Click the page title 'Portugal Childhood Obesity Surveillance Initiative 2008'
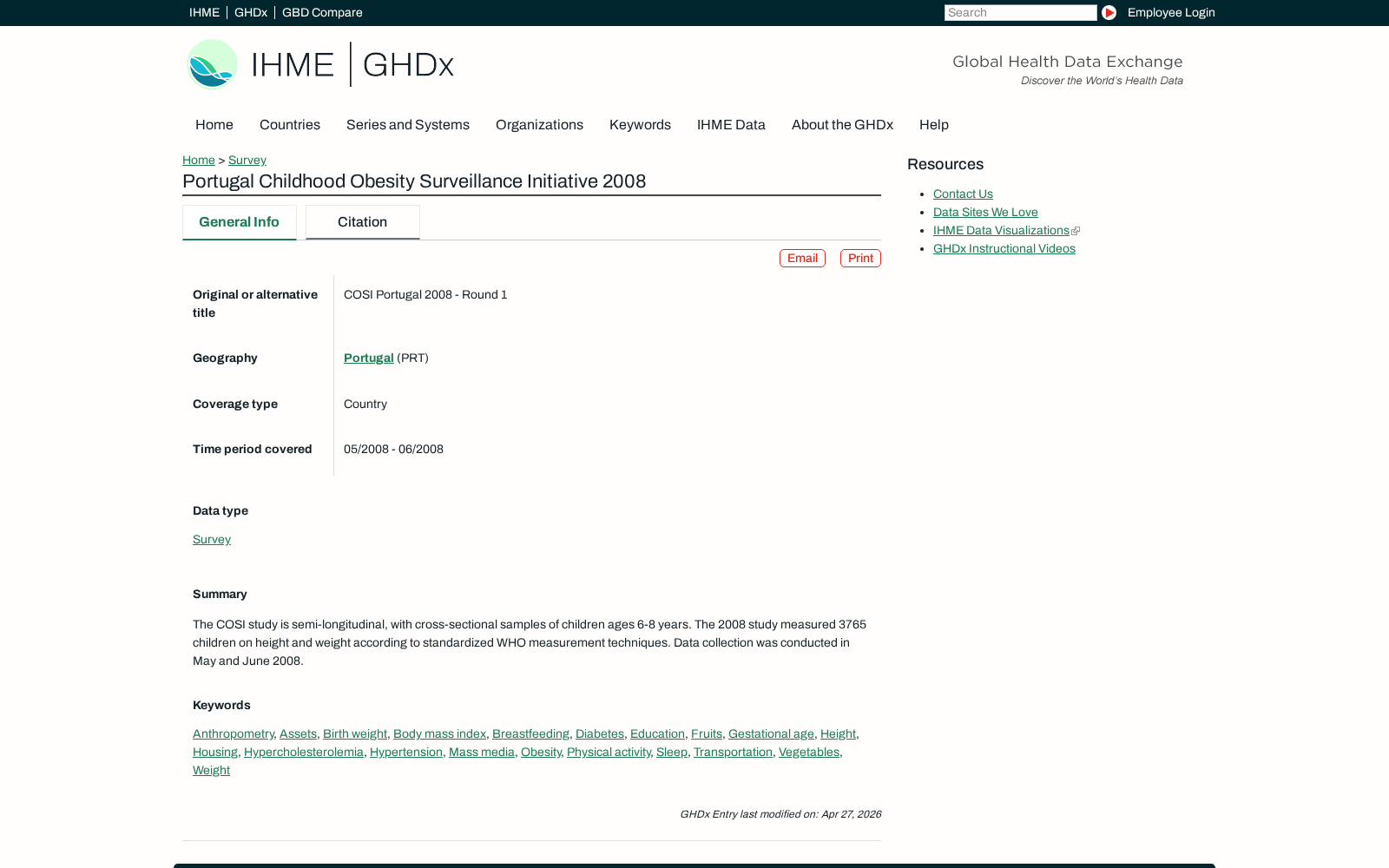Image resolution: width=1389 pixels, height=868 pixels. point(414,181)
